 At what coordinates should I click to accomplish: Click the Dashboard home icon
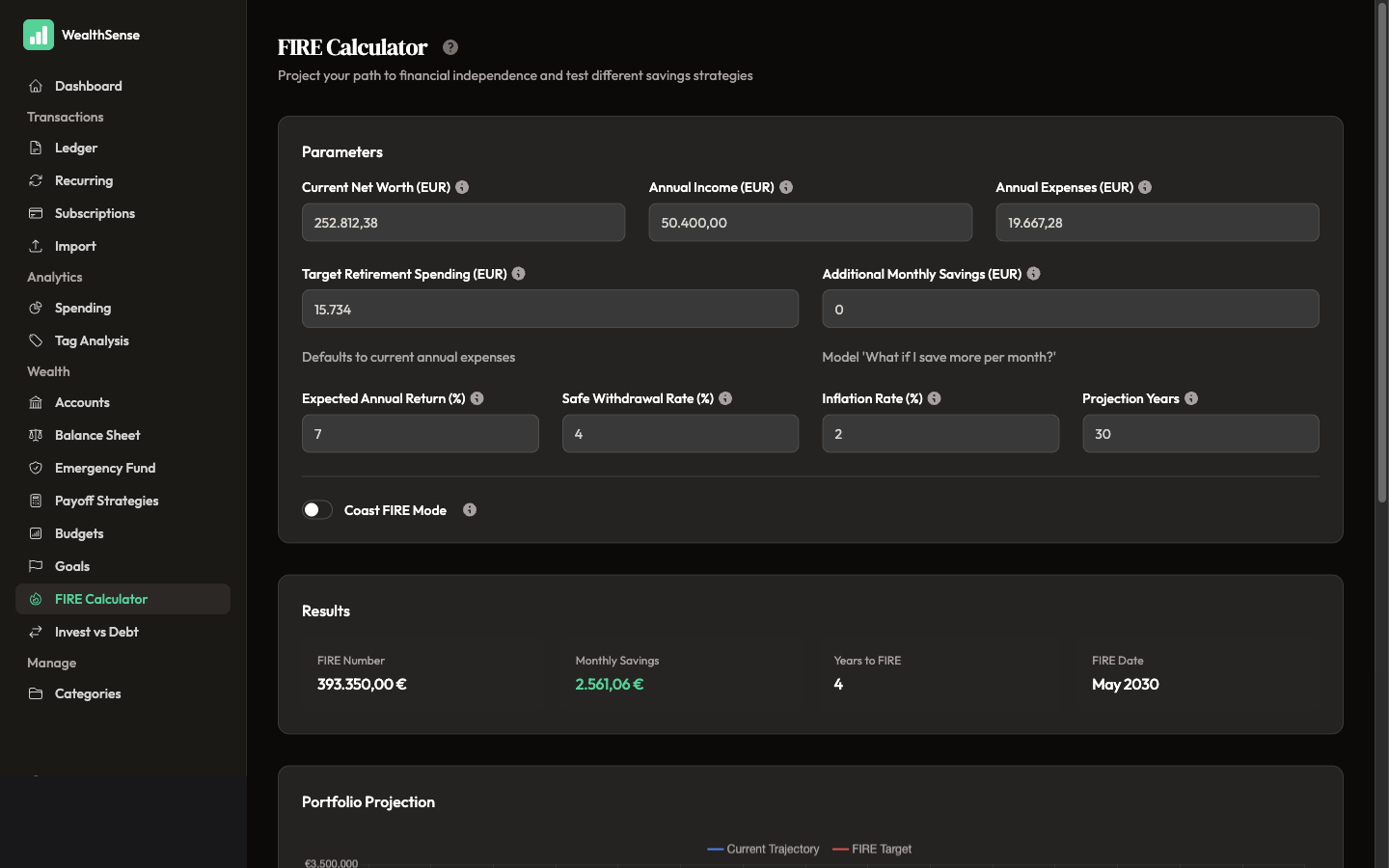(36, 86)
